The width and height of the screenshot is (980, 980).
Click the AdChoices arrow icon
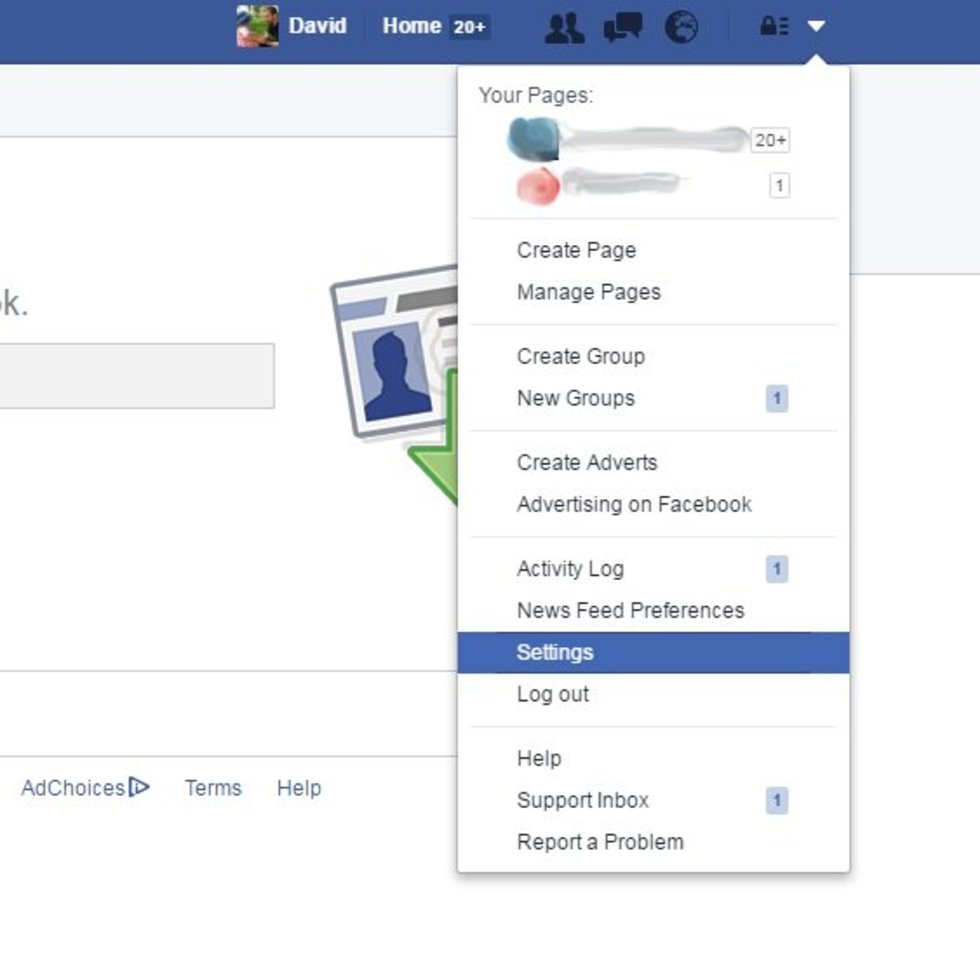tap(139, 787)
